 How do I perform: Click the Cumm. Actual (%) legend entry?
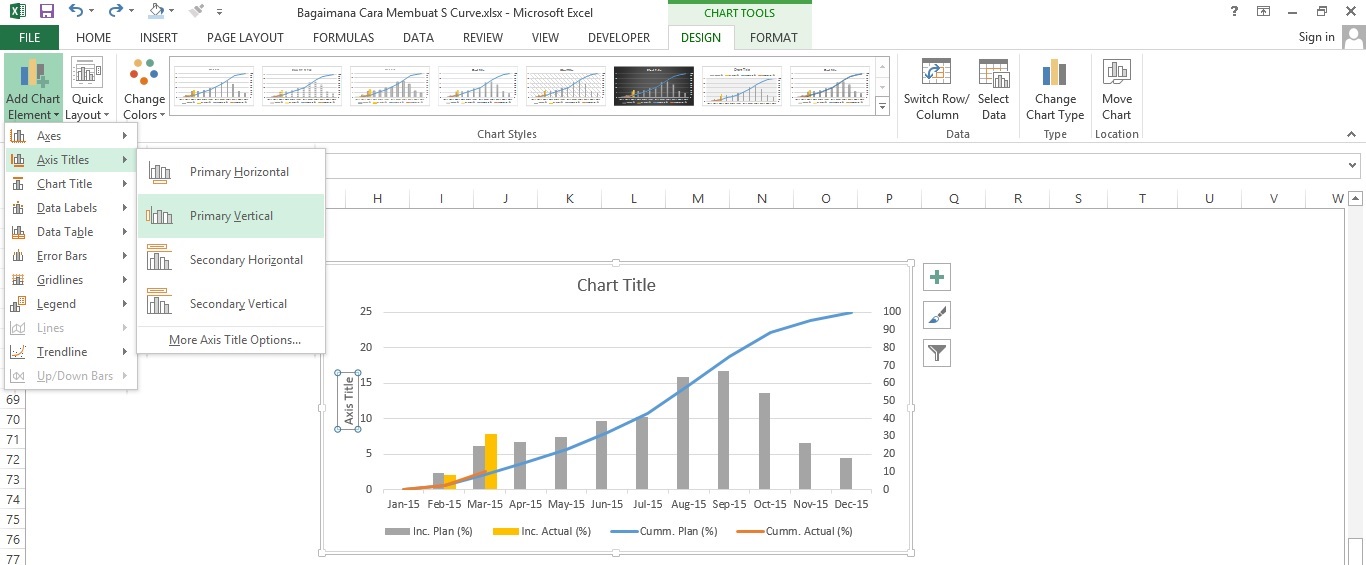click(793, 531)
